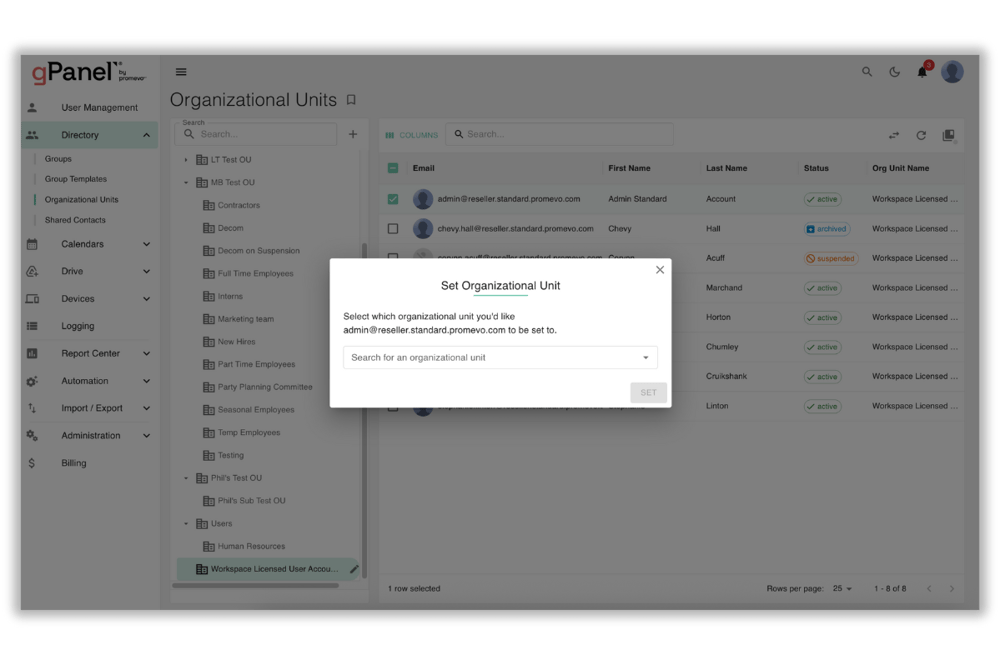Click the Billing dollar icon
1000x665 pixels.
pos(31,463)
